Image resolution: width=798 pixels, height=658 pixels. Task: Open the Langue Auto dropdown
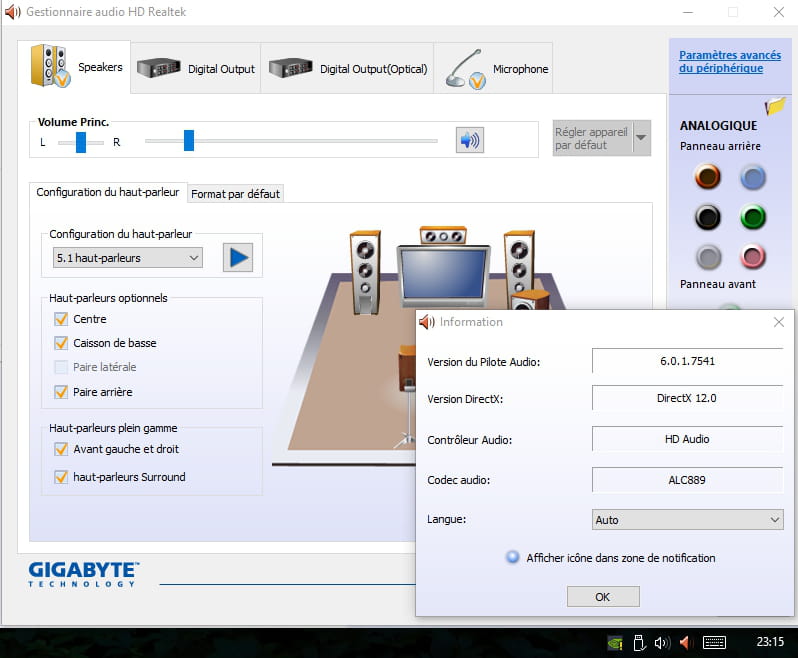coord(687,520)
